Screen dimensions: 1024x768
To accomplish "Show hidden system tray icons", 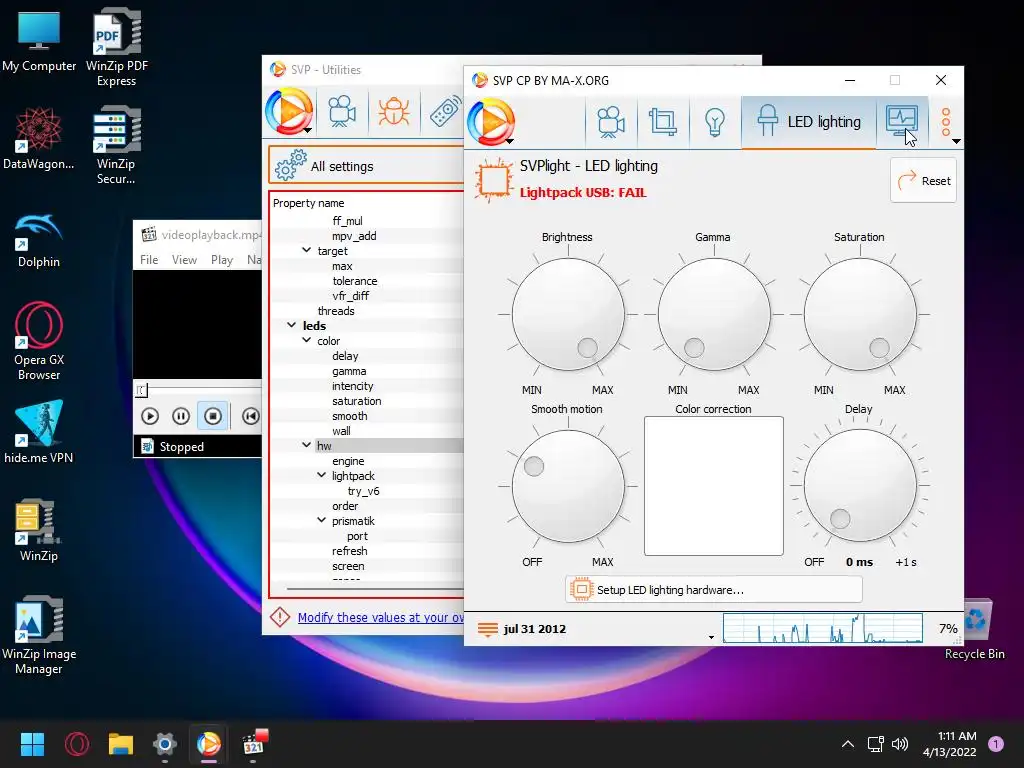I will click(x=848, y=744).
